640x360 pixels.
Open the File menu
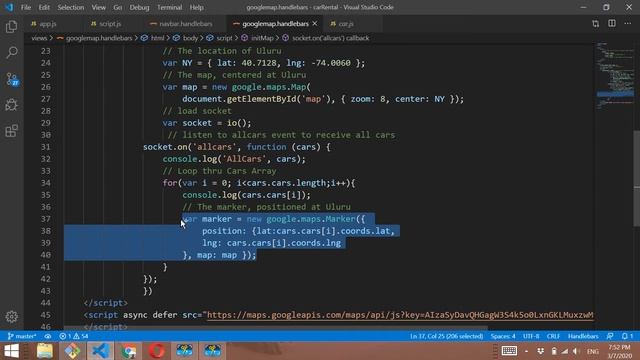pos(26,7)
